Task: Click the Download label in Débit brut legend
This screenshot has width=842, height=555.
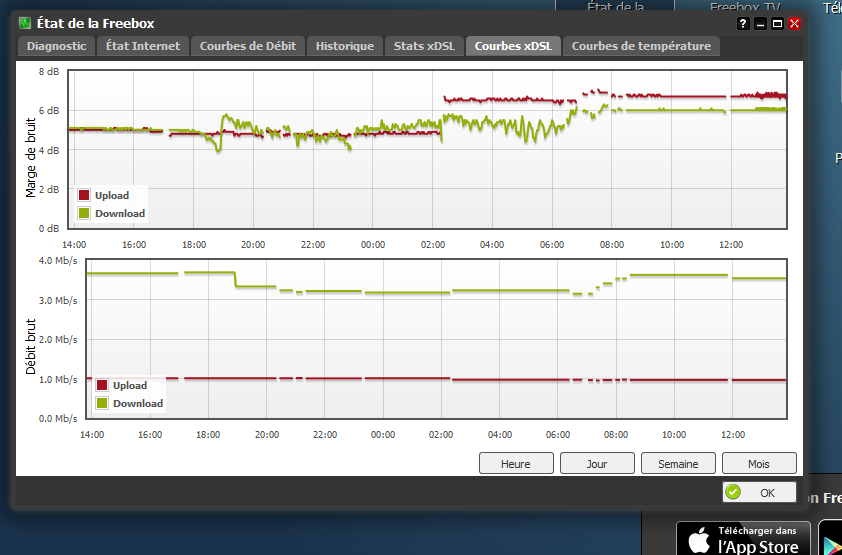Action: [x=138, y=403]
